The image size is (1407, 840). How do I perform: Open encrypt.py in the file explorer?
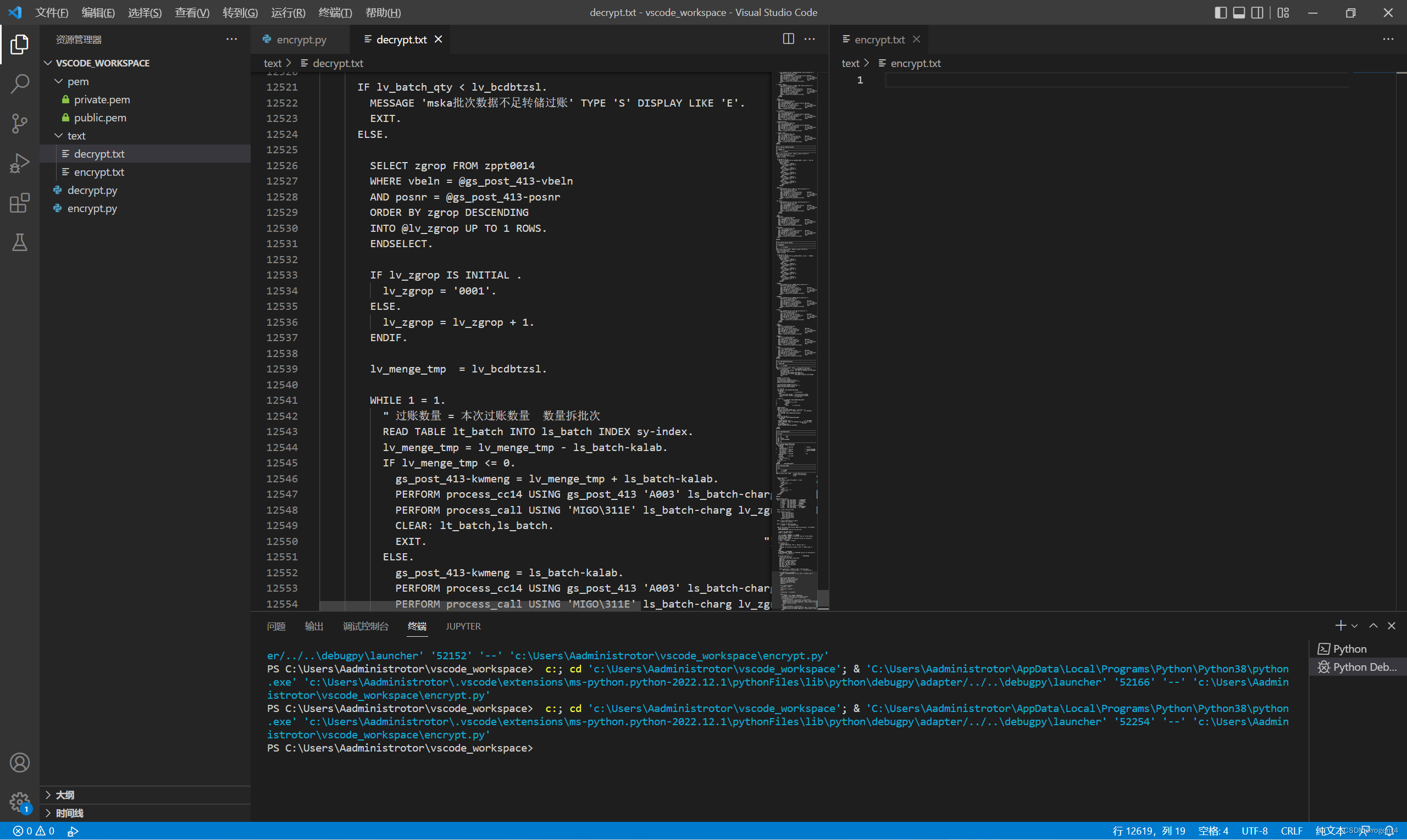click(x=92, y=208)
